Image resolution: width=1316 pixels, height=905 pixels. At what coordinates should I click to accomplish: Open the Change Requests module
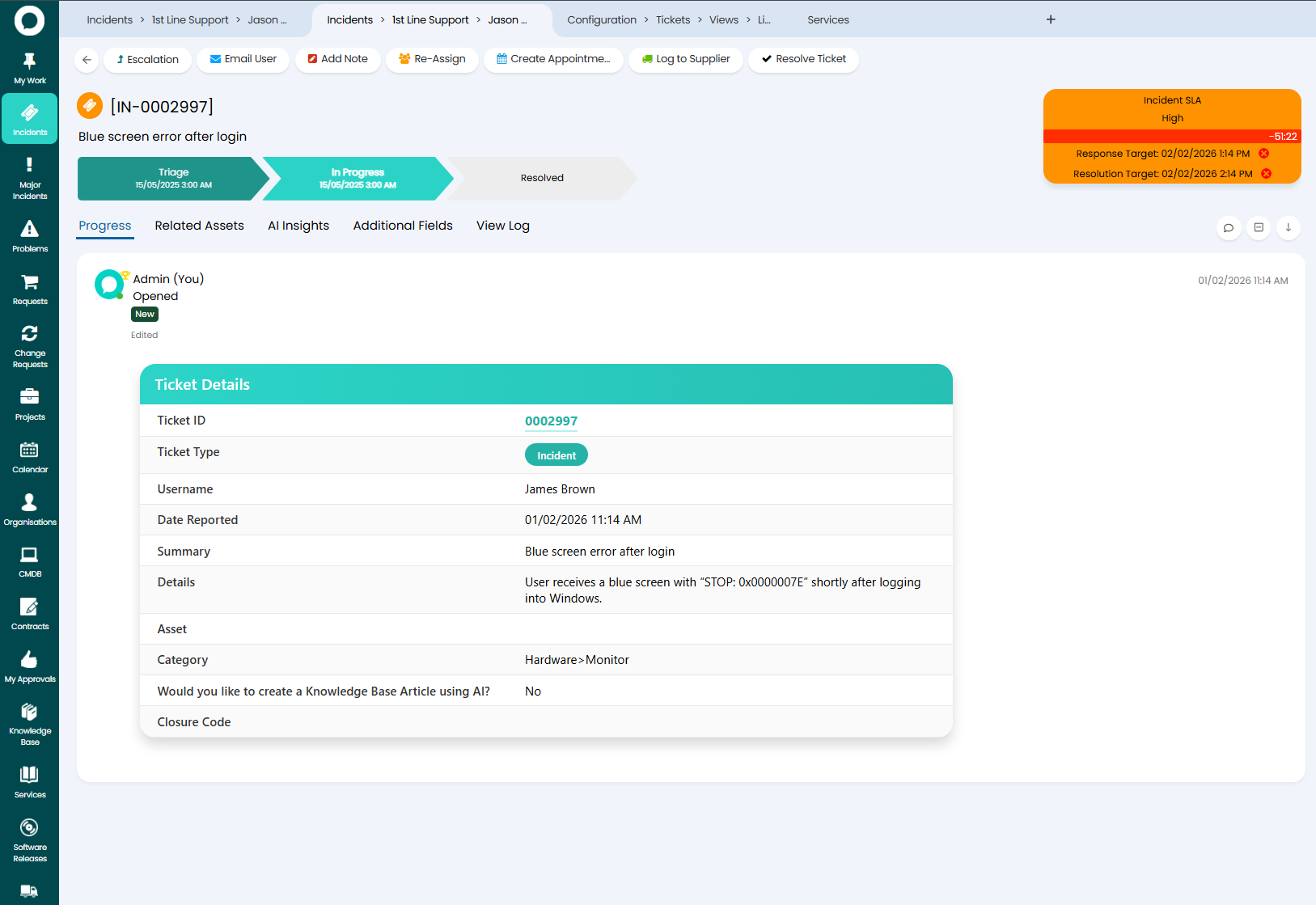coord(29,346)
